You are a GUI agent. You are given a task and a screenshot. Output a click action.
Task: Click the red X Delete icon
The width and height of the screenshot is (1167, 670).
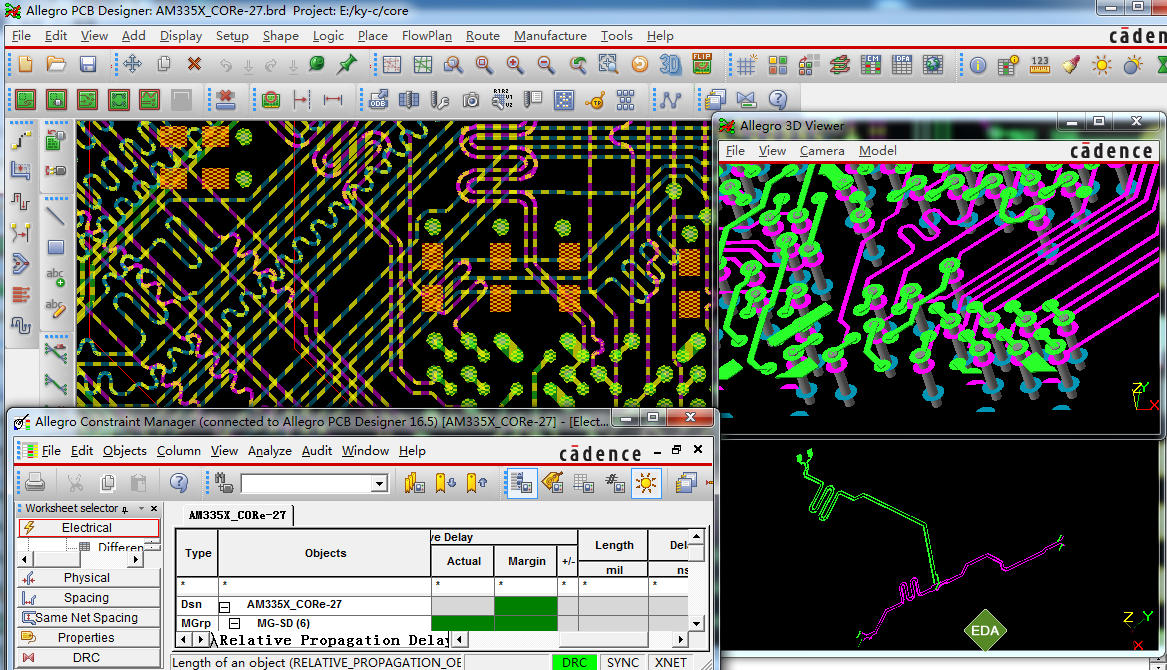(194, 65)
